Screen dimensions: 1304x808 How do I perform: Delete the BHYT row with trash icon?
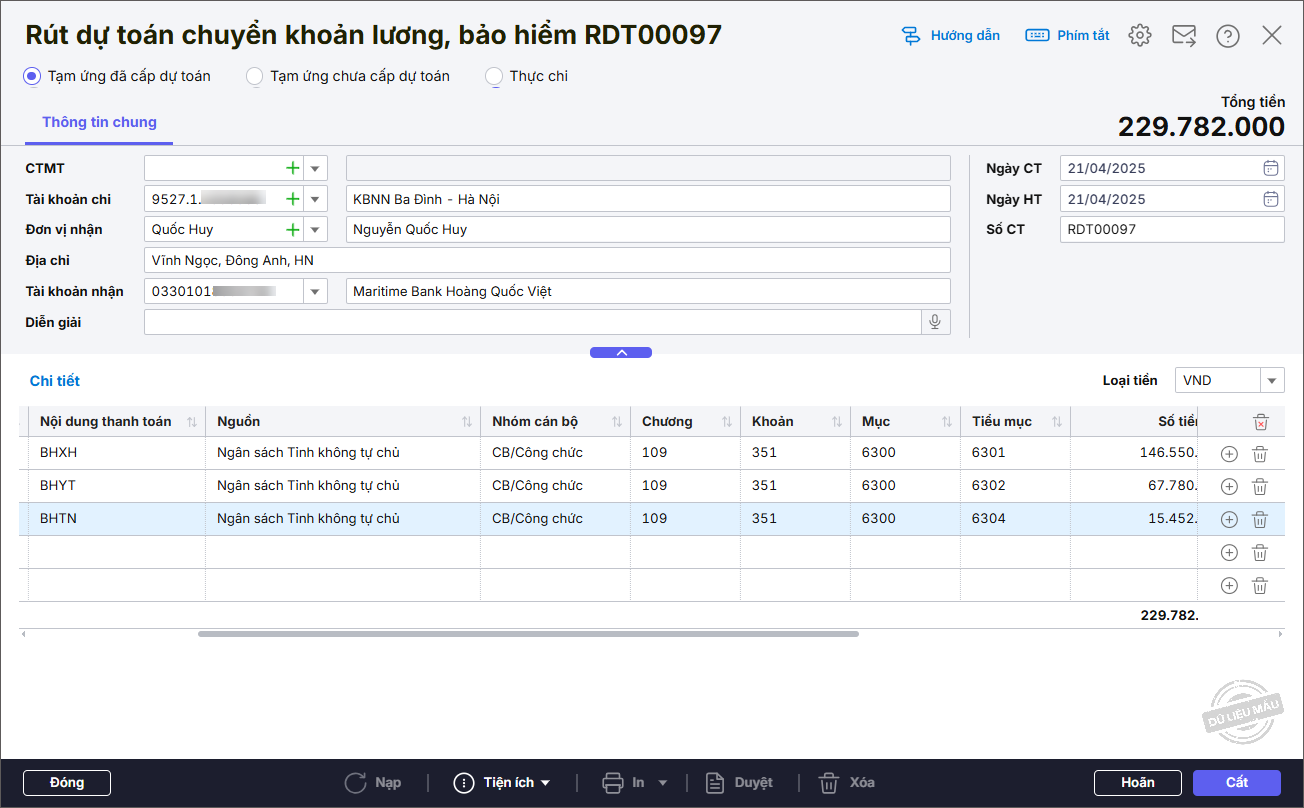coord(1260,486)
